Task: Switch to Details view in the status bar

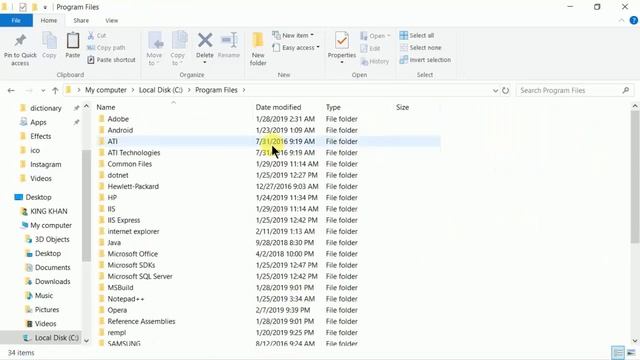Action: (618, 352)
